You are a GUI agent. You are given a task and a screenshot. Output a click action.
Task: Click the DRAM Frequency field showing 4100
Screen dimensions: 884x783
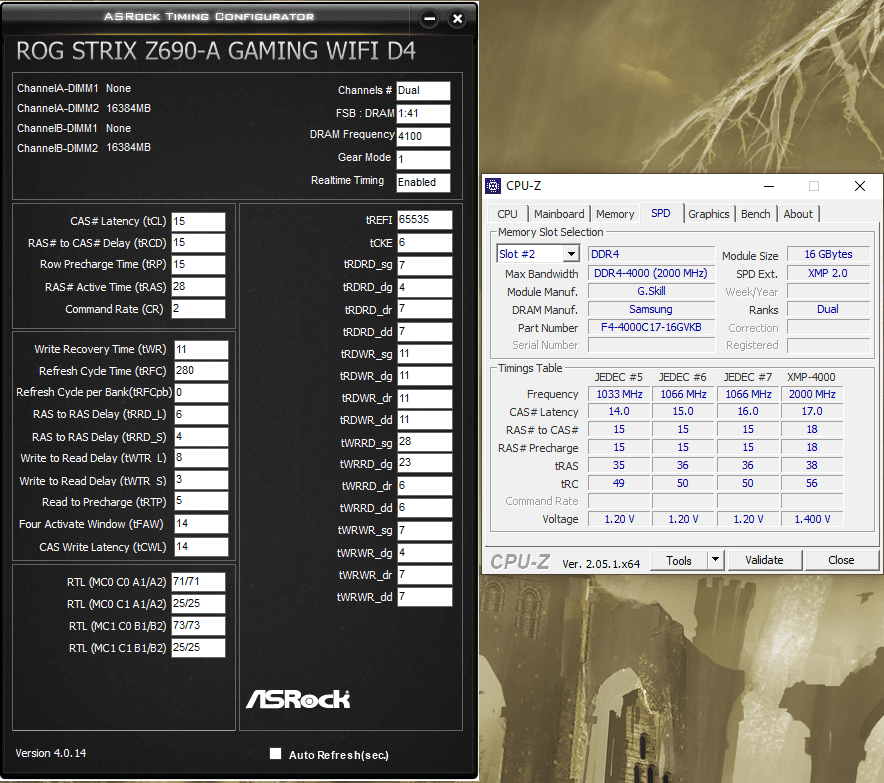pyautogui.click(x=423, y=136)
